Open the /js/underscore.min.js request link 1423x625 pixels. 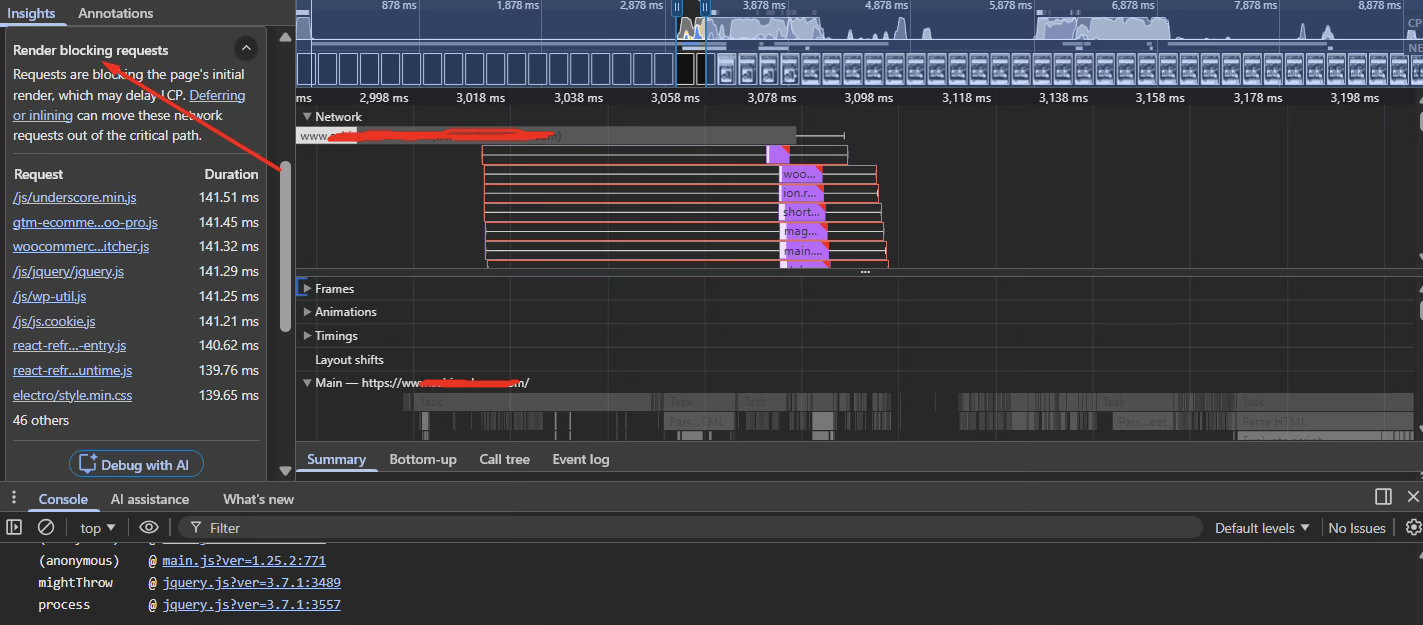(75, 198)
